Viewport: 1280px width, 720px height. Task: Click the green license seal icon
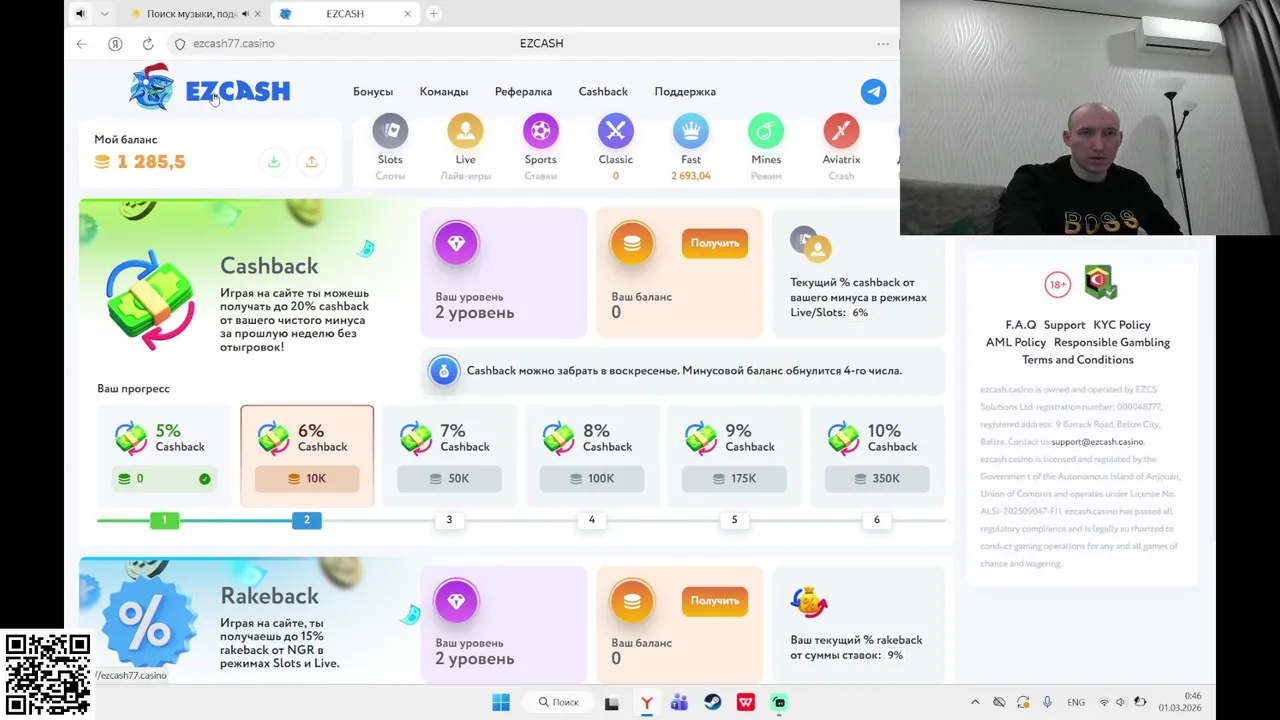pyautogui.click(x=1100, y=283)
